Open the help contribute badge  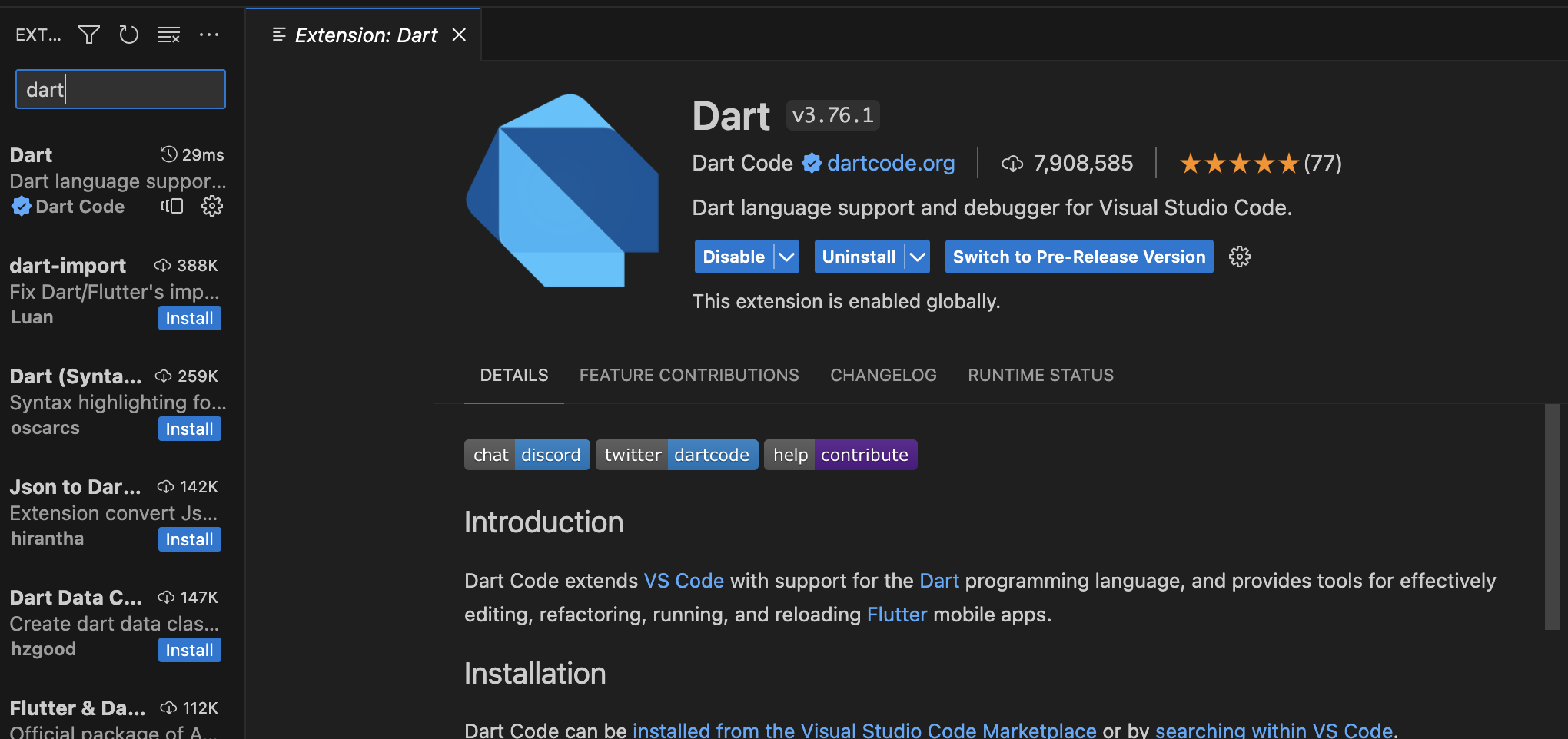pyautogui.click(x=841, y=455)
